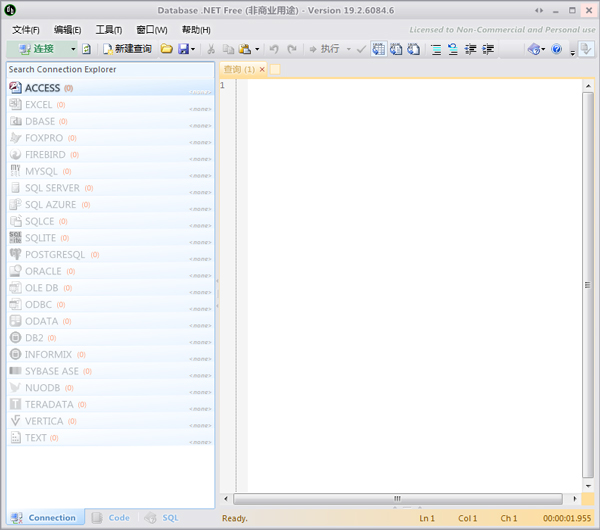The image size is (600, 530).
Task: Select the INFORMIX group
Action: 110,354
